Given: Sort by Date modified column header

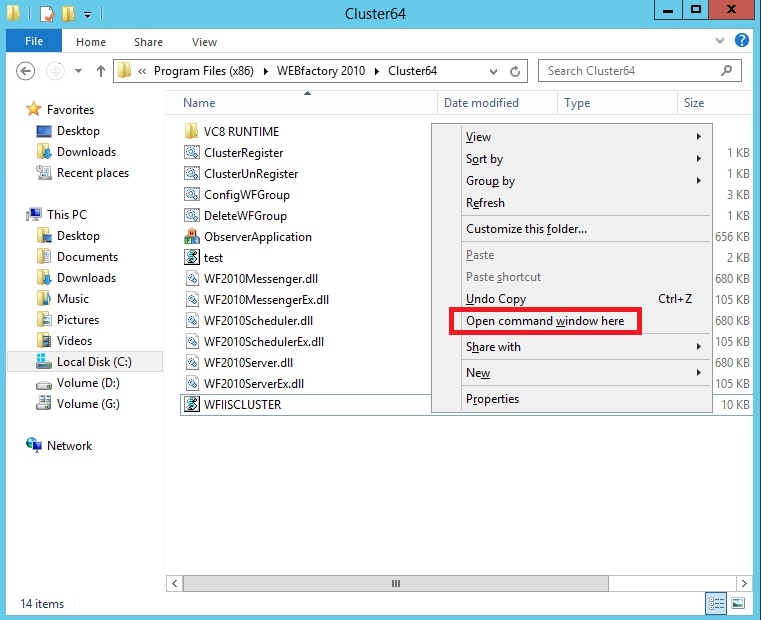Looking at the screenshot, I should 497,103.
